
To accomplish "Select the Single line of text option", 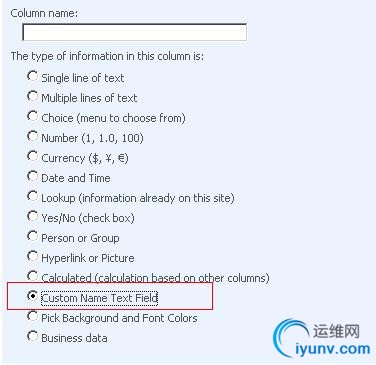I will tap(32, 76).
